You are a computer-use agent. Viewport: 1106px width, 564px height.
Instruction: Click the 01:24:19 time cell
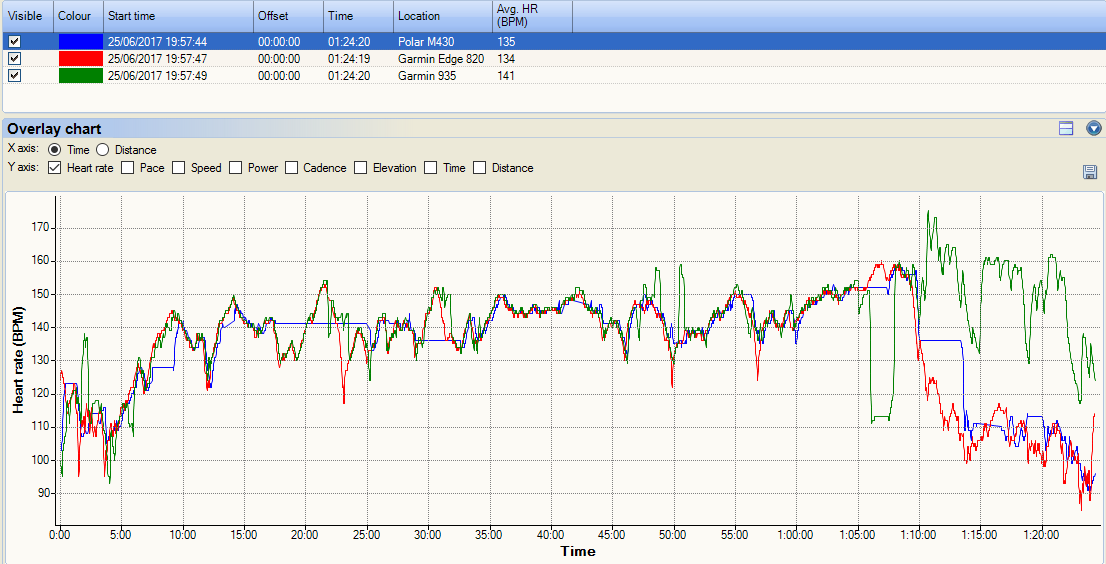(x=349, y=59)
